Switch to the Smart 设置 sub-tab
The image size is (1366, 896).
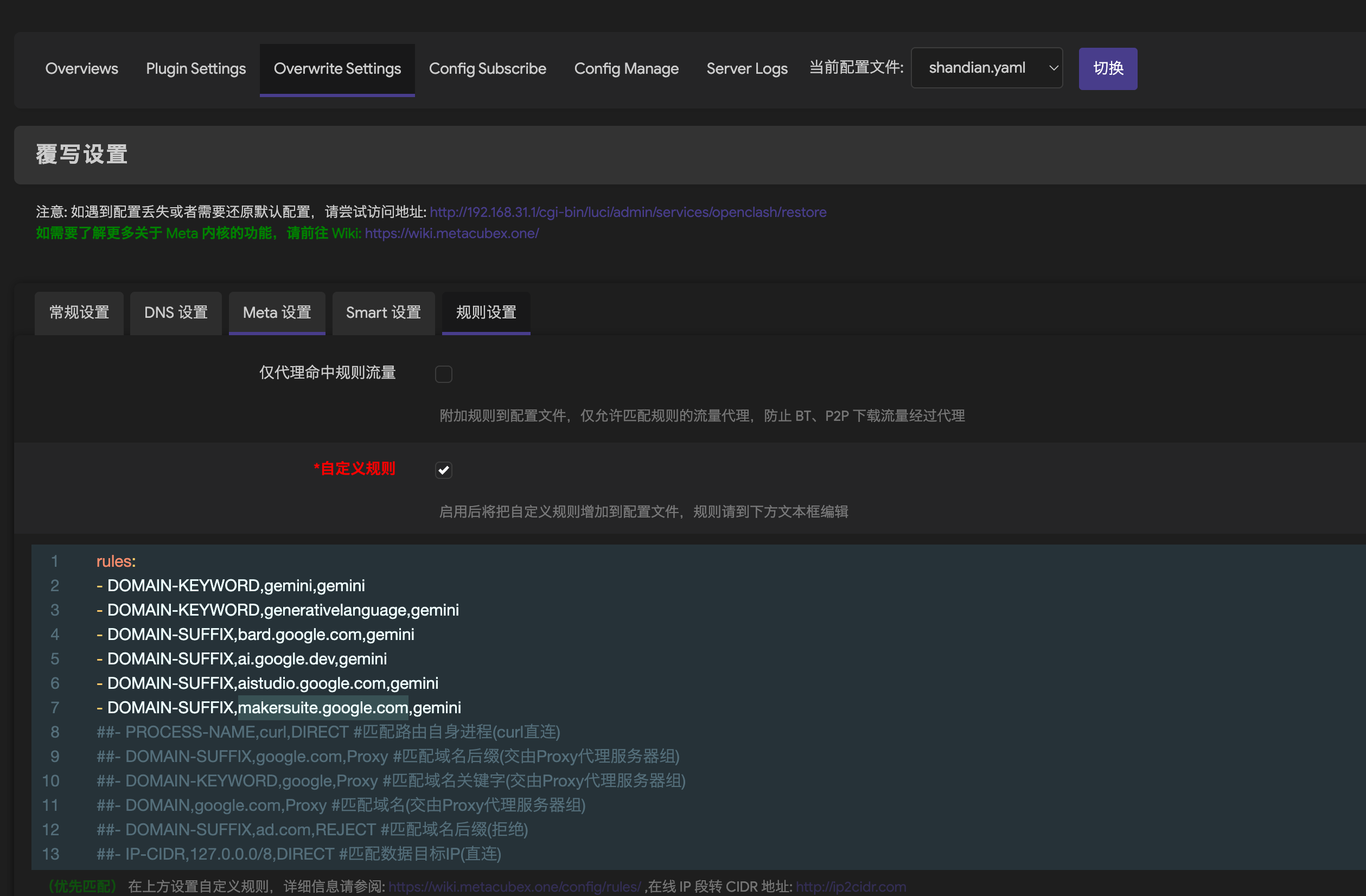(x=383, y=313)
